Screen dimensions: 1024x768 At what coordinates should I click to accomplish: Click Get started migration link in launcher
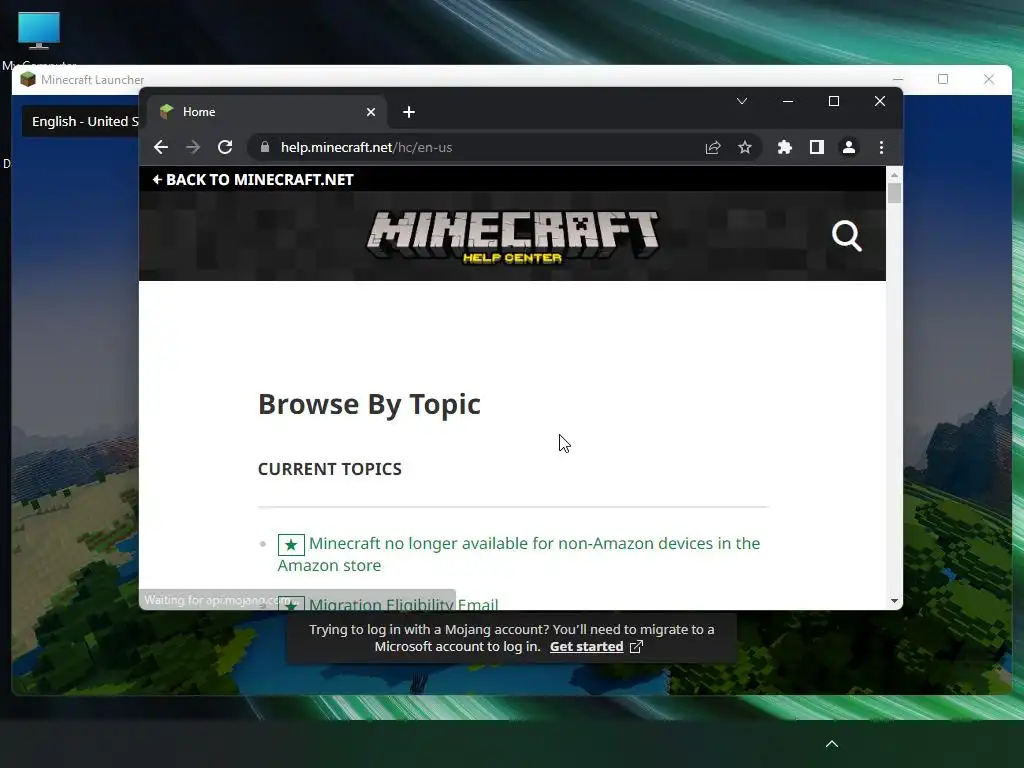(x=586, y=647)
